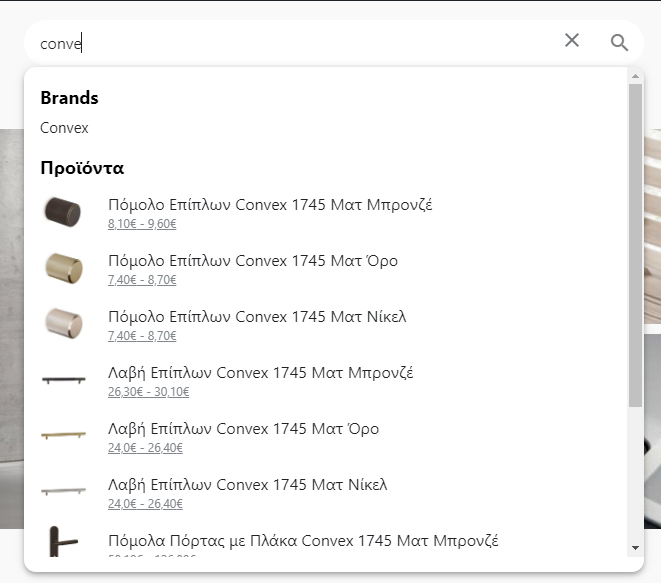Click the 26,30€ - 30,10€ price link
661x583 pixels.
pyautogui.click(x=148, y=392)
